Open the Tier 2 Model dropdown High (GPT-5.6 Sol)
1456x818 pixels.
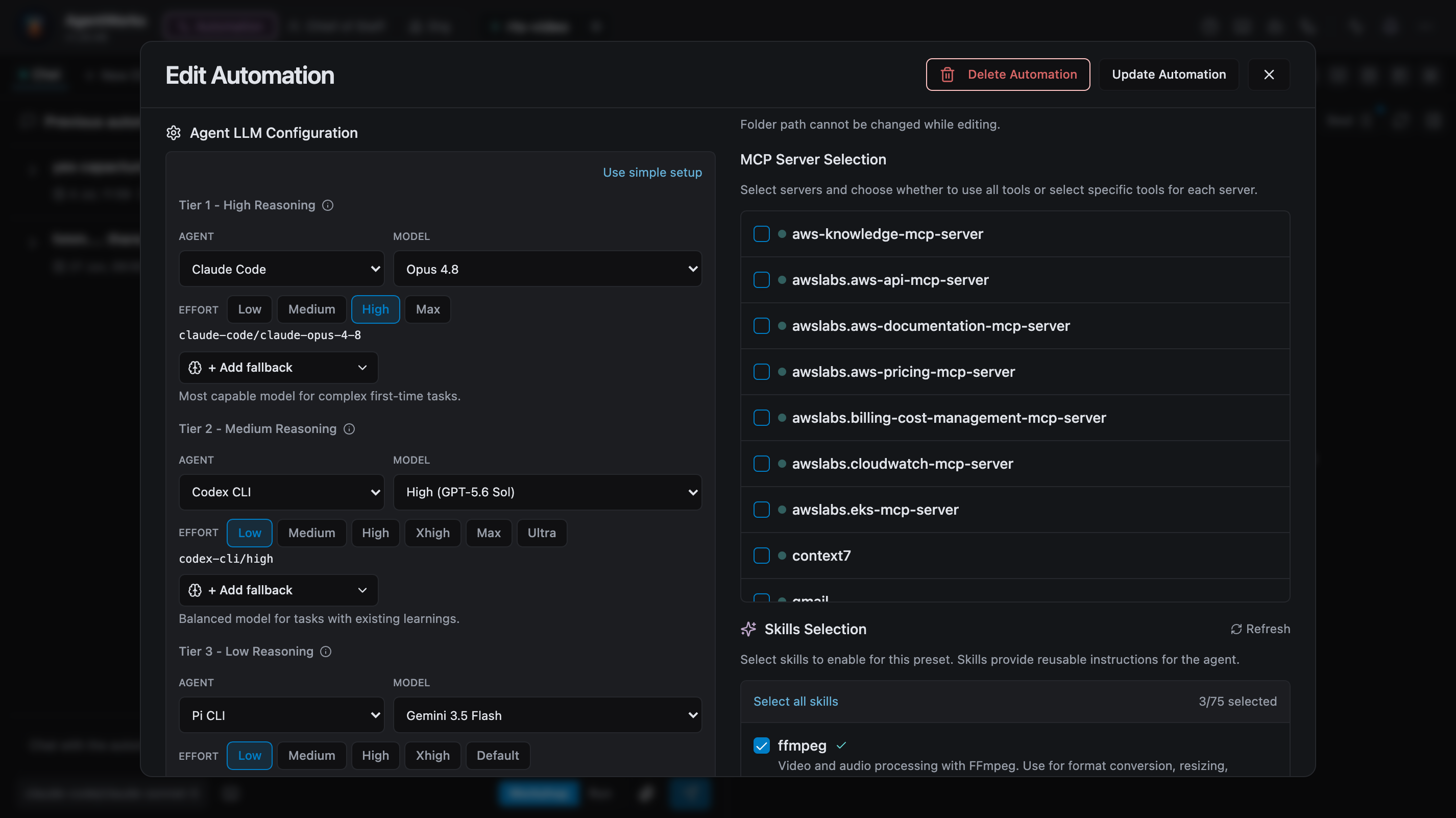coord(547,492)
